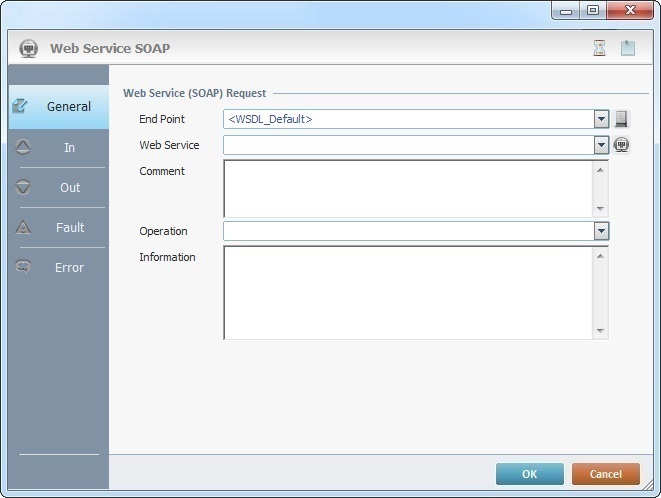Open the Operation dropdown list
661x498 pixels.
click(x=601, y=231)
